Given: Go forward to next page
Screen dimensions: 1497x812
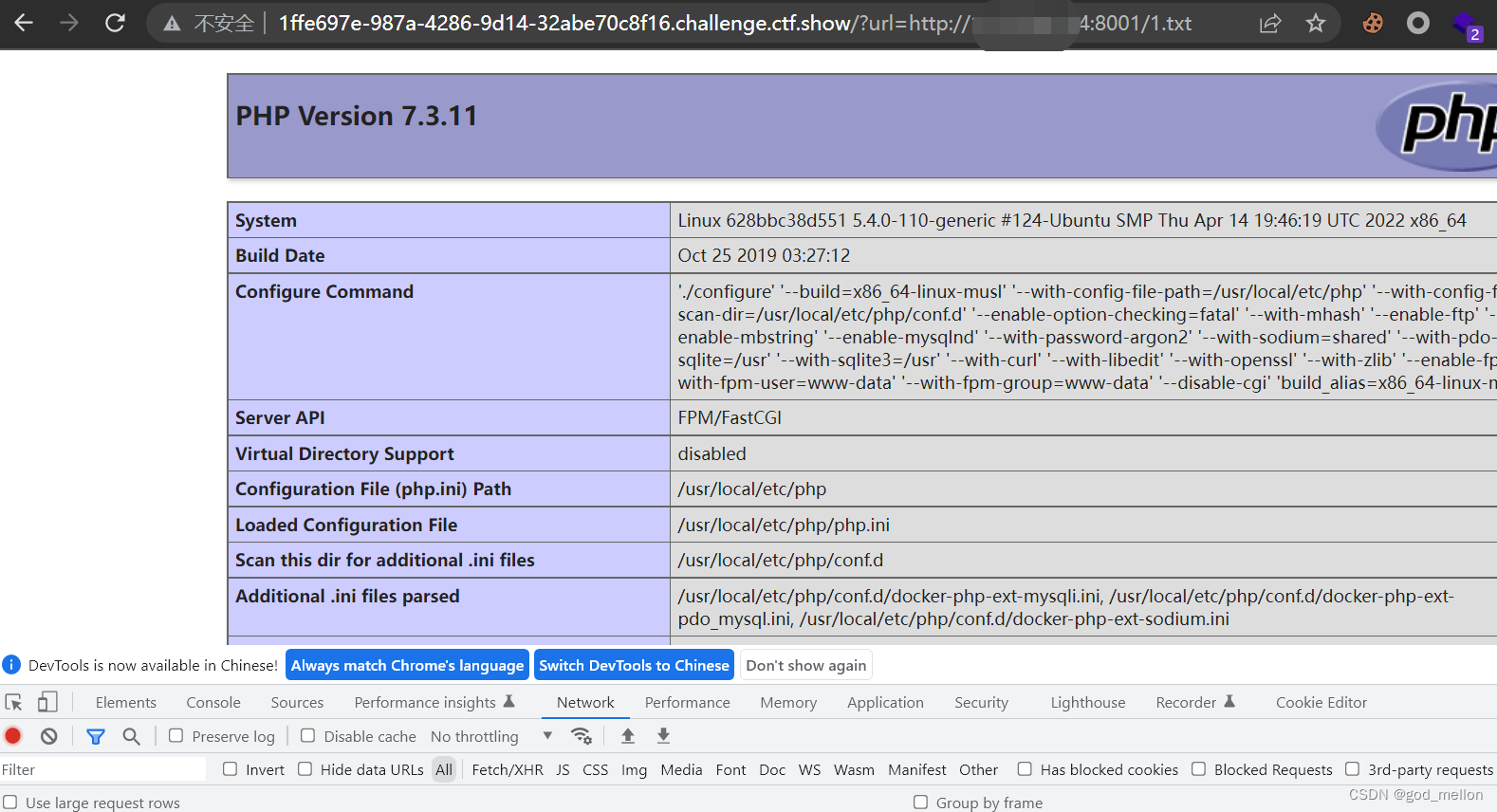Looking at the screenshot, I should (69, 23).
